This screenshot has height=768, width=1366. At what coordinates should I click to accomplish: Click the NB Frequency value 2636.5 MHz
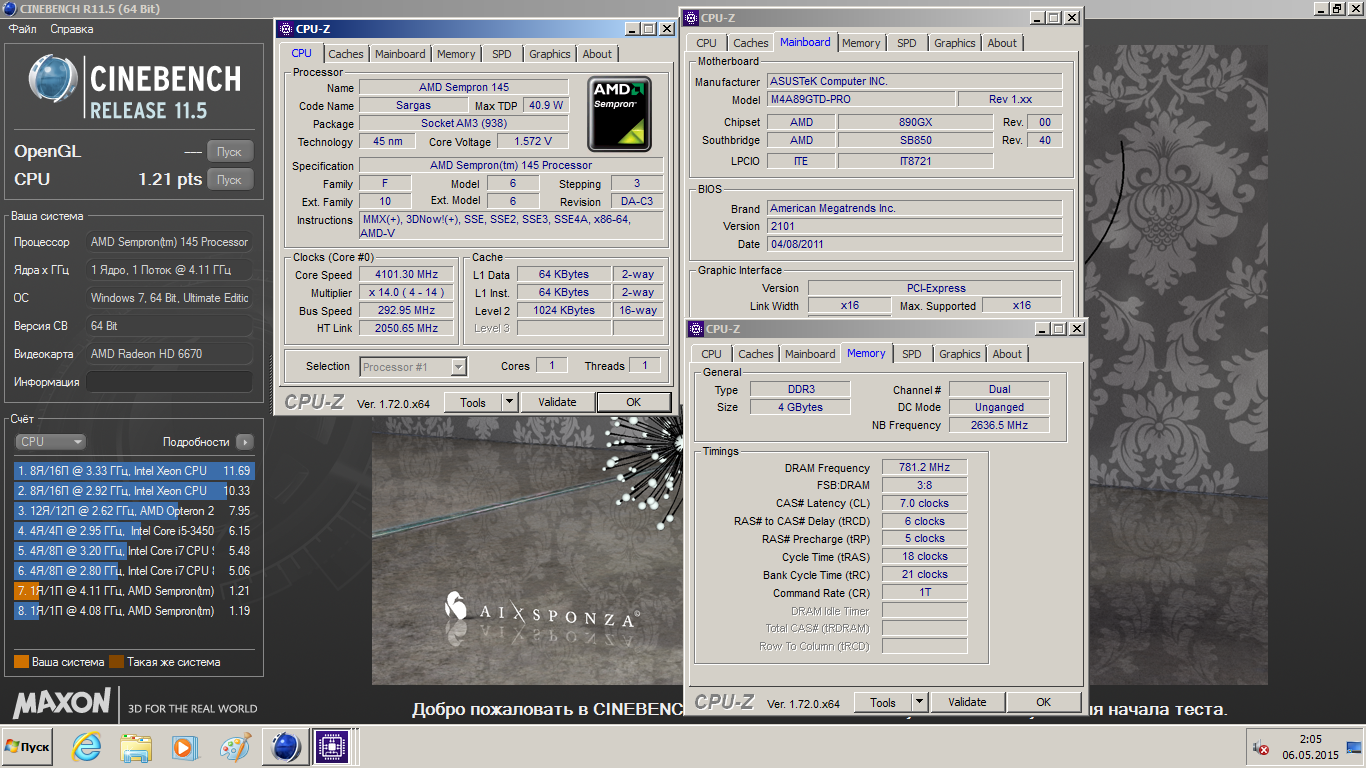999,425
